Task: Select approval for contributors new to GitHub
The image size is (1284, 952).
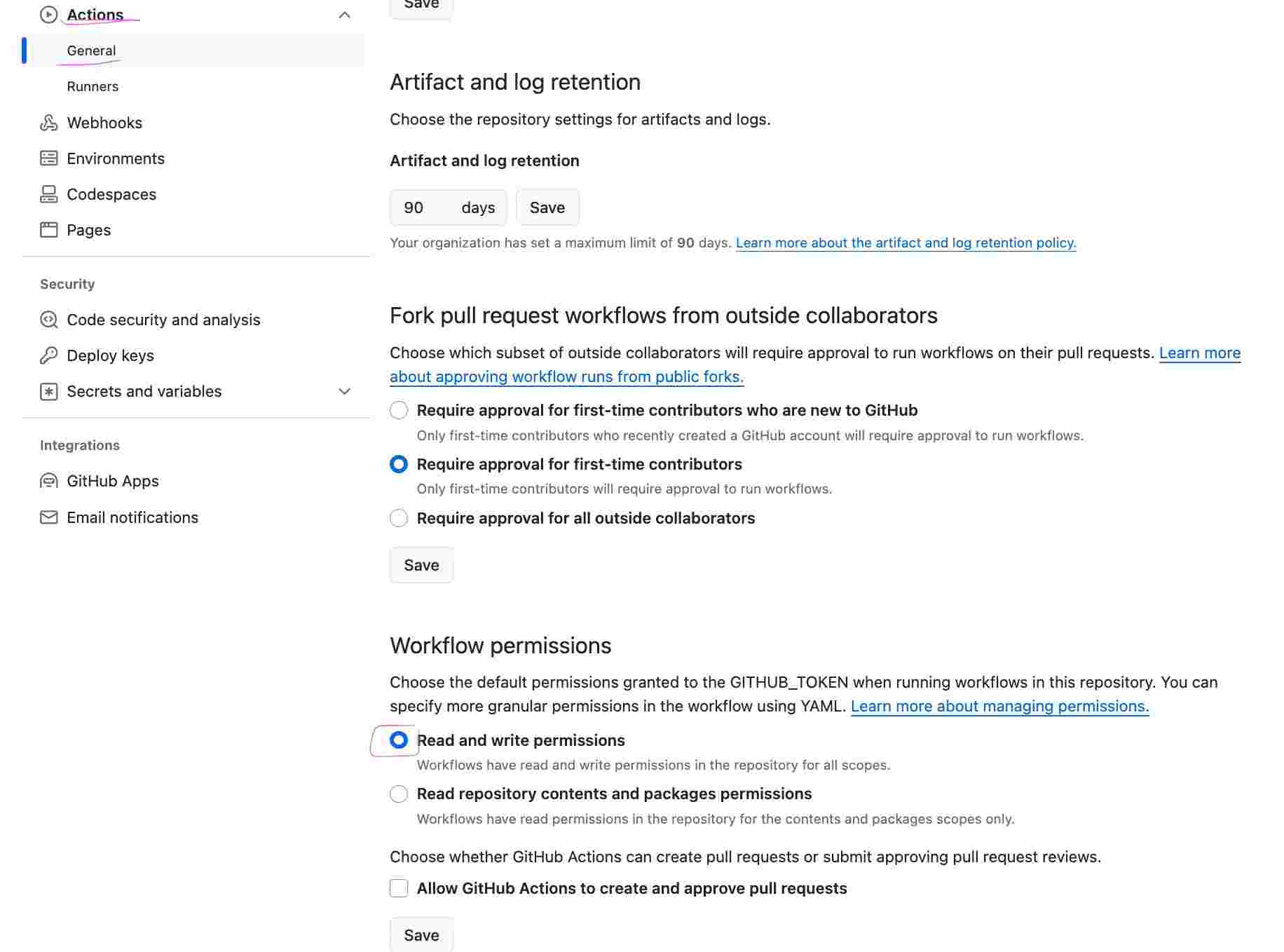Action: [x=398, y=410]
